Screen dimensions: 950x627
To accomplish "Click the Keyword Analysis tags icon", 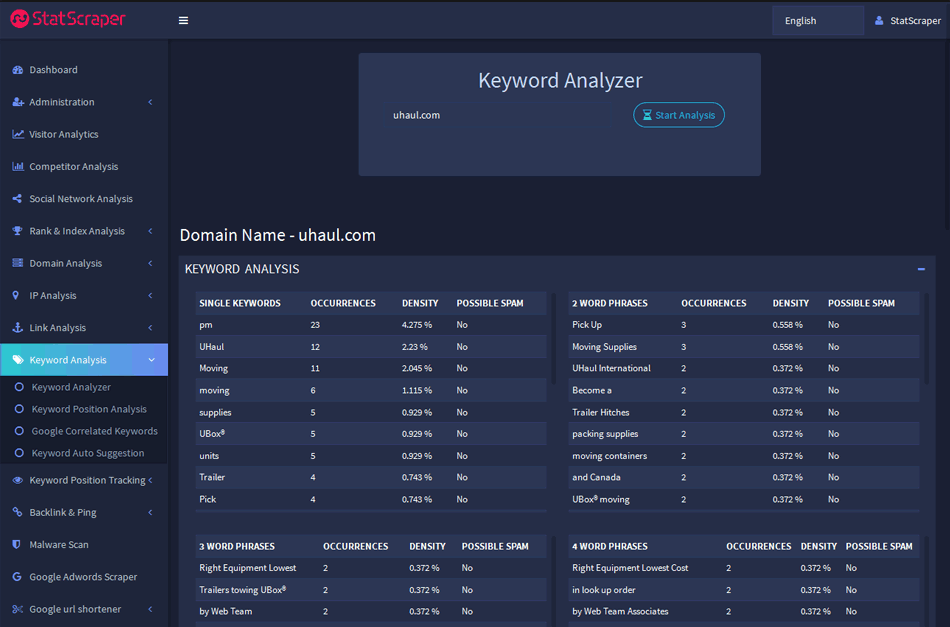I will [18, 360].
